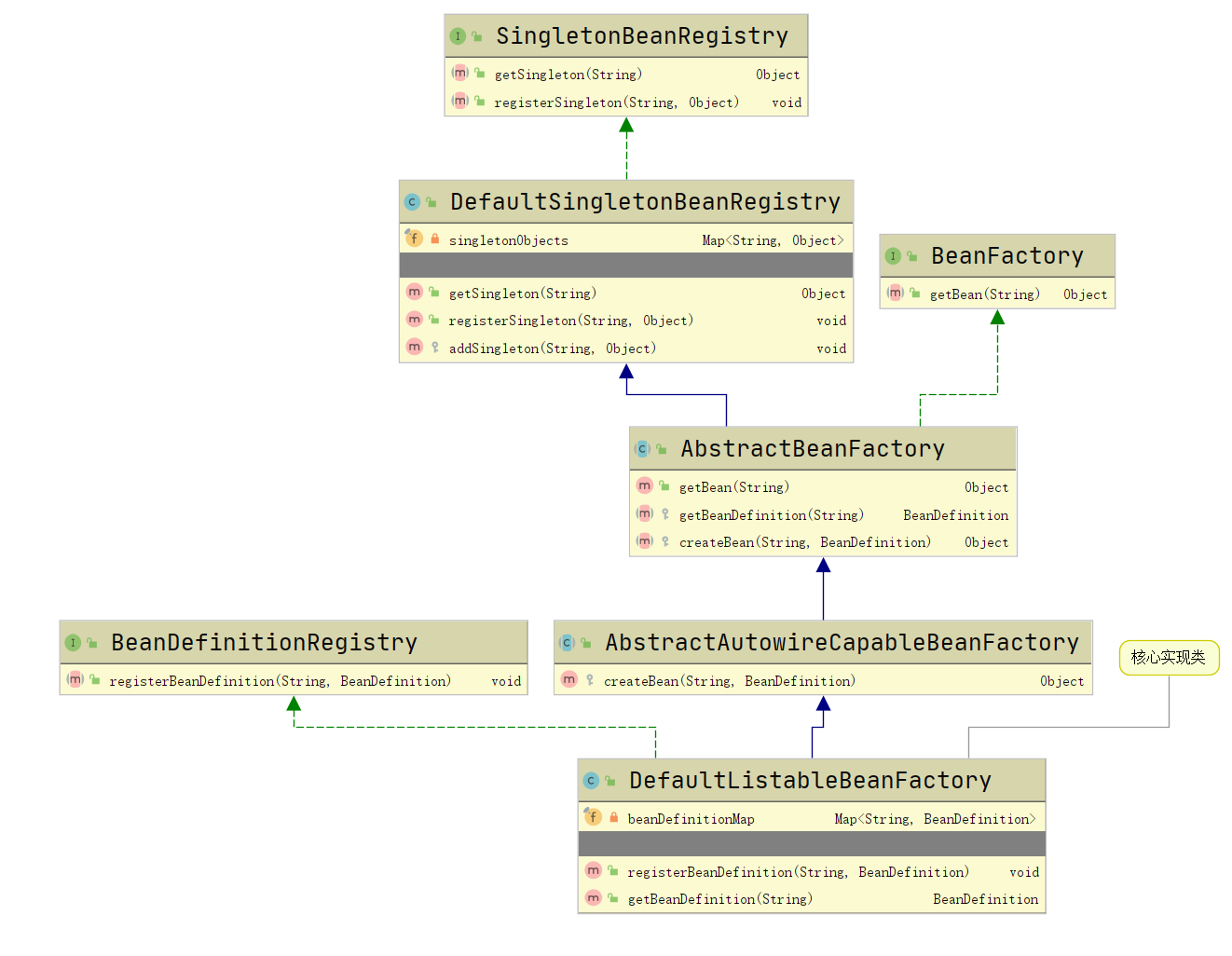Click the method icon beside getSingleton(String) in DefaultSingletonBeanRegistry
This screenshot has width=1232, height=956.
(415, 292)
